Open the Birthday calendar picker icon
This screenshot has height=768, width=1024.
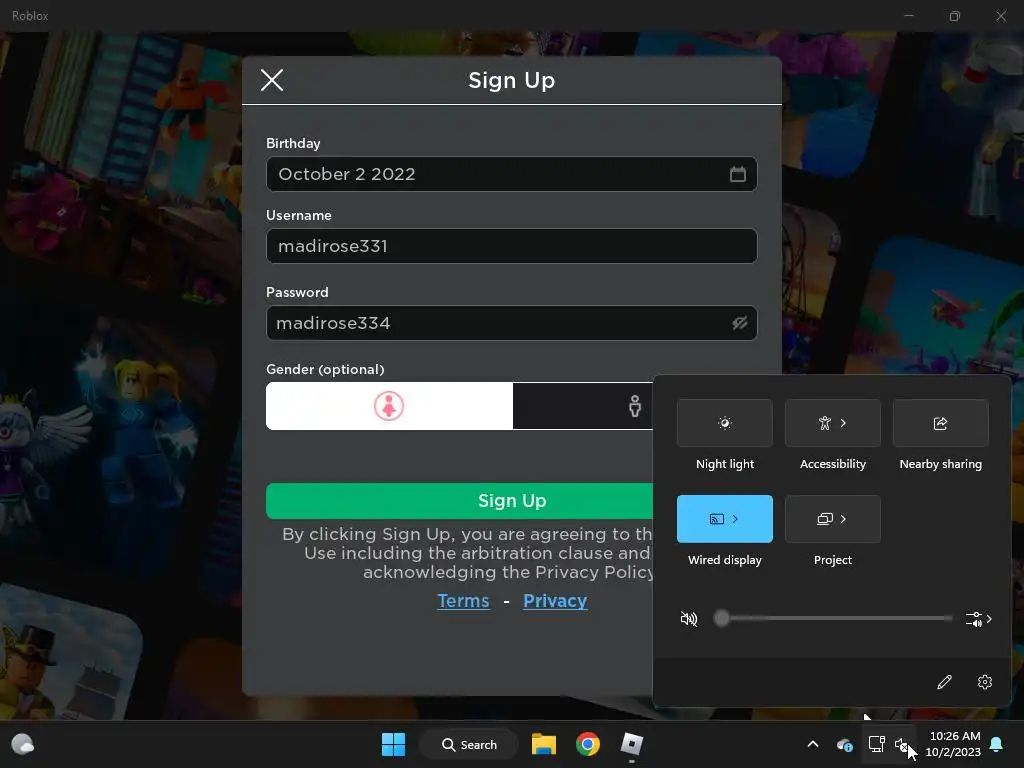click(737, 174)
